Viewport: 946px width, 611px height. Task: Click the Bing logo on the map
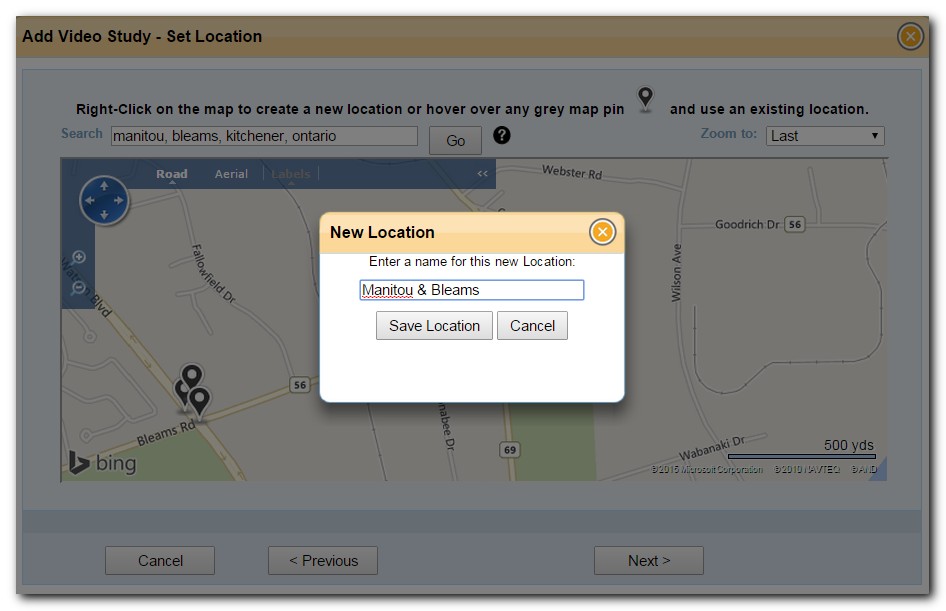pyautogui.click(x=105, y=462)
